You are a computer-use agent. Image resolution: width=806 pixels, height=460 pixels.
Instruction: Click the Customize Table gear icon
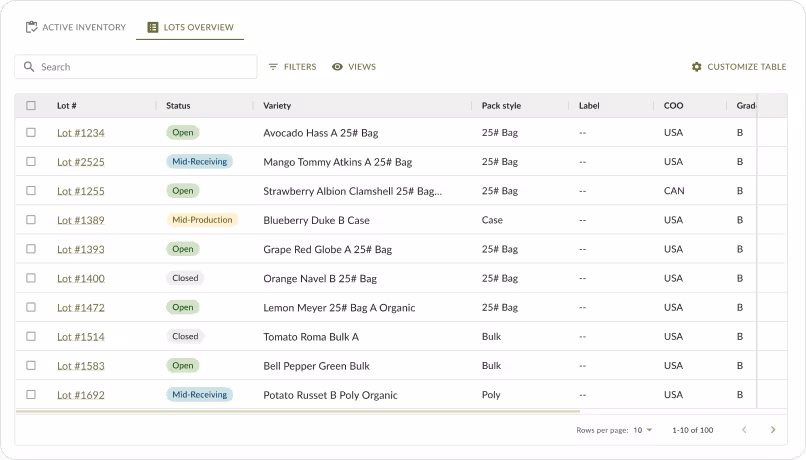click(697, 67)
